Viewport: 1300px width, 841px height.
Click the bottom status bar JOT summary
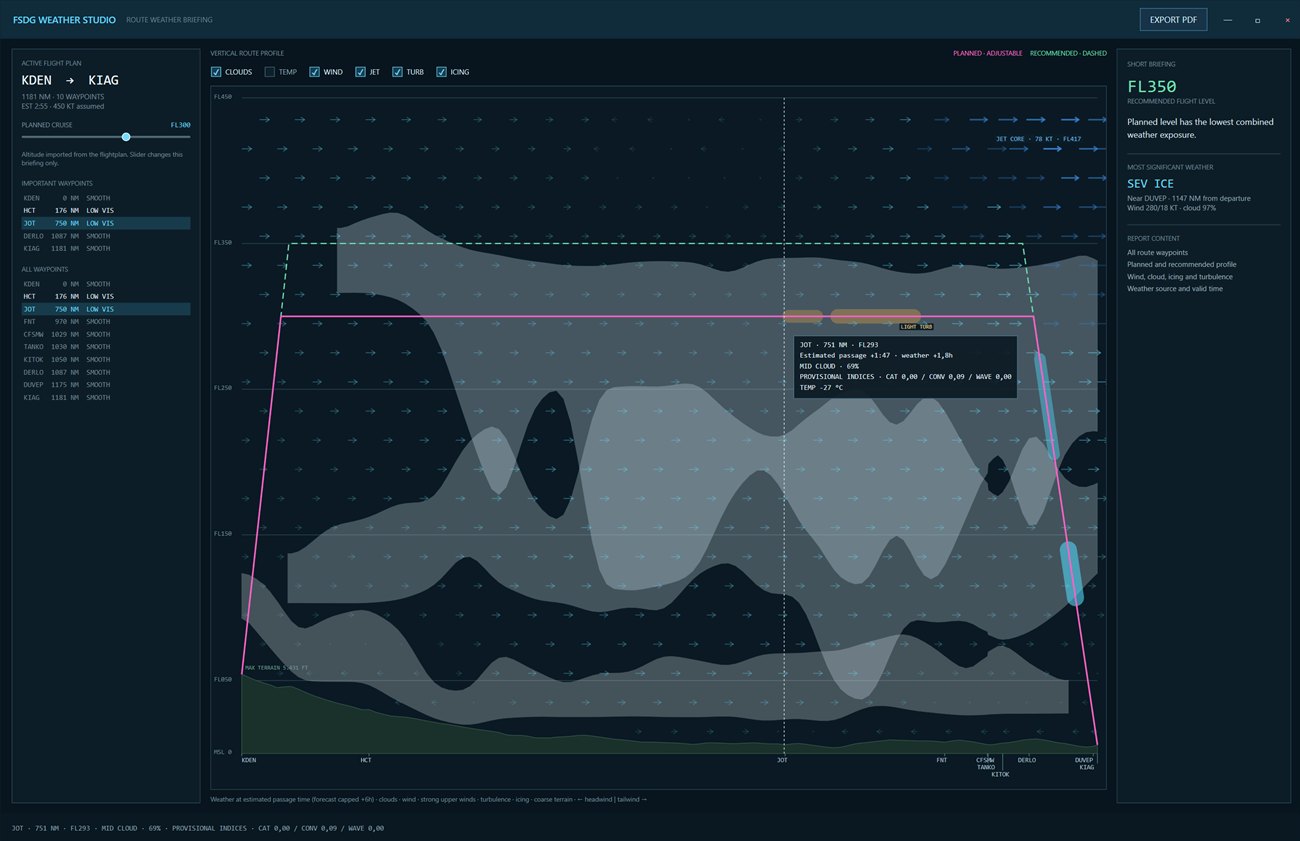[x=198, y=828]
